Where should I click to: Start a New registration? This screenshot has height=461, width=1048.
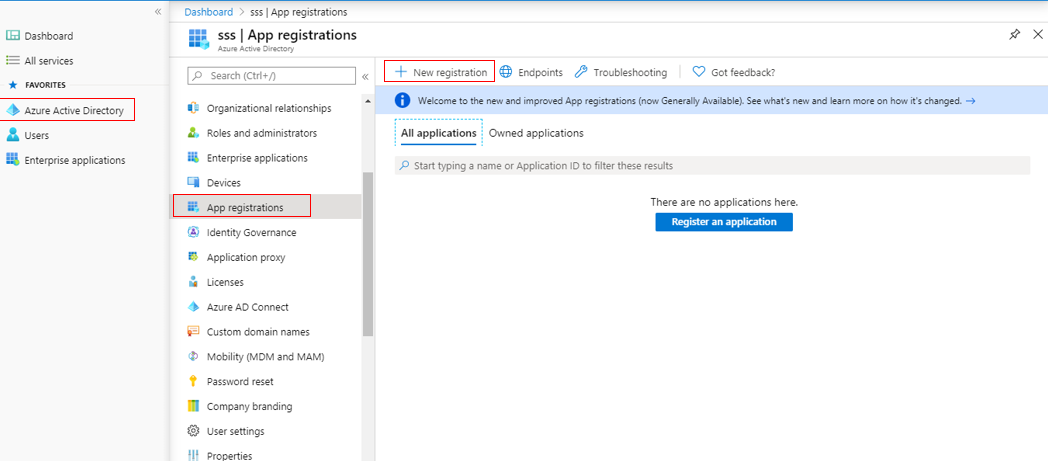tap(440, 71)
